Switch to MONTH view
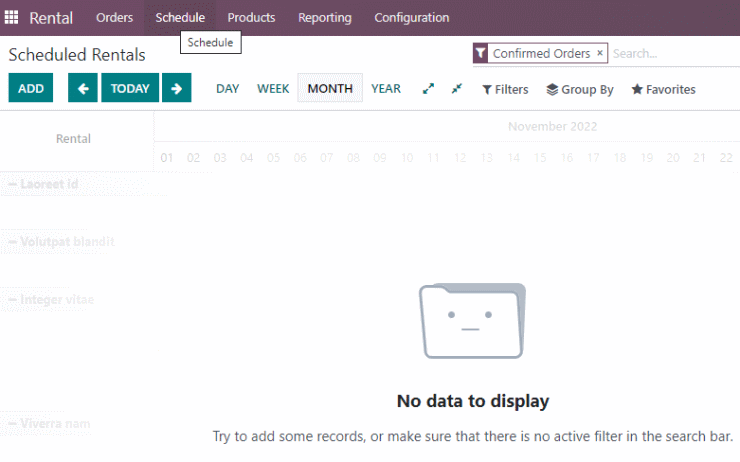The height and width of the screenshot is (462, 740). tap(330, 88)
